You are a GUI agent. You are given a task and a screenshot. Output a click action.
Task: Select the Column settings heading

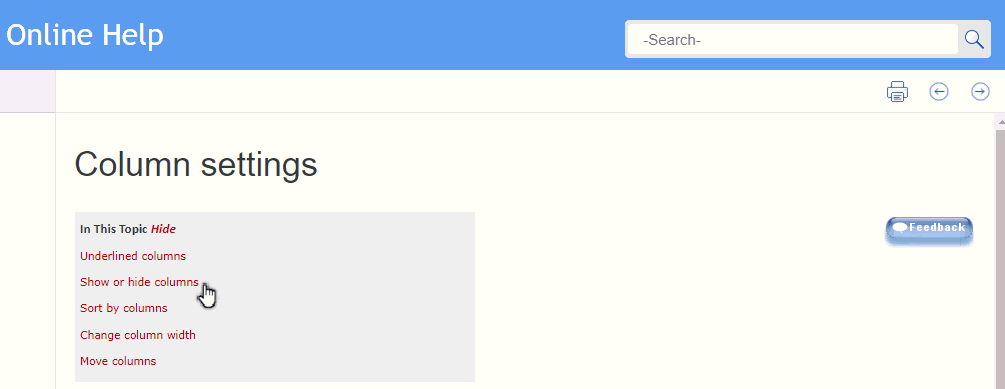(196, 164)
